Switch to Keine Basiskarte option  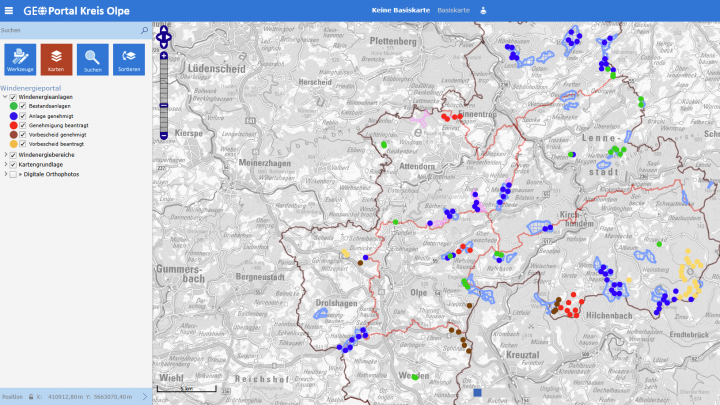click(x=401, y=10)
